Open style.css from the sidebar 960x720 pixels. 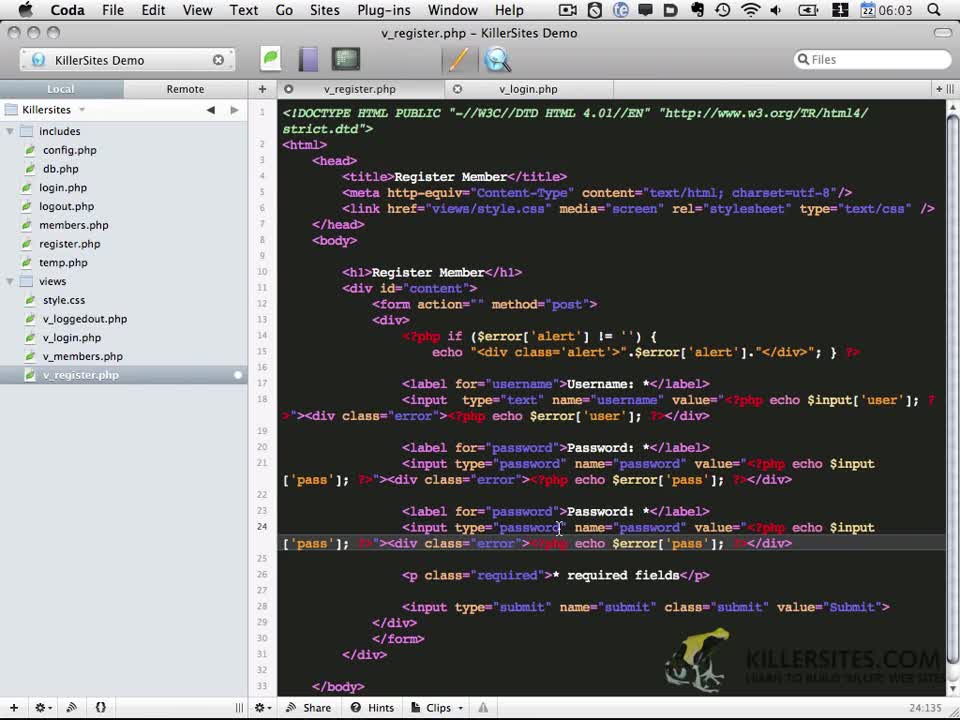click(64, 300)
